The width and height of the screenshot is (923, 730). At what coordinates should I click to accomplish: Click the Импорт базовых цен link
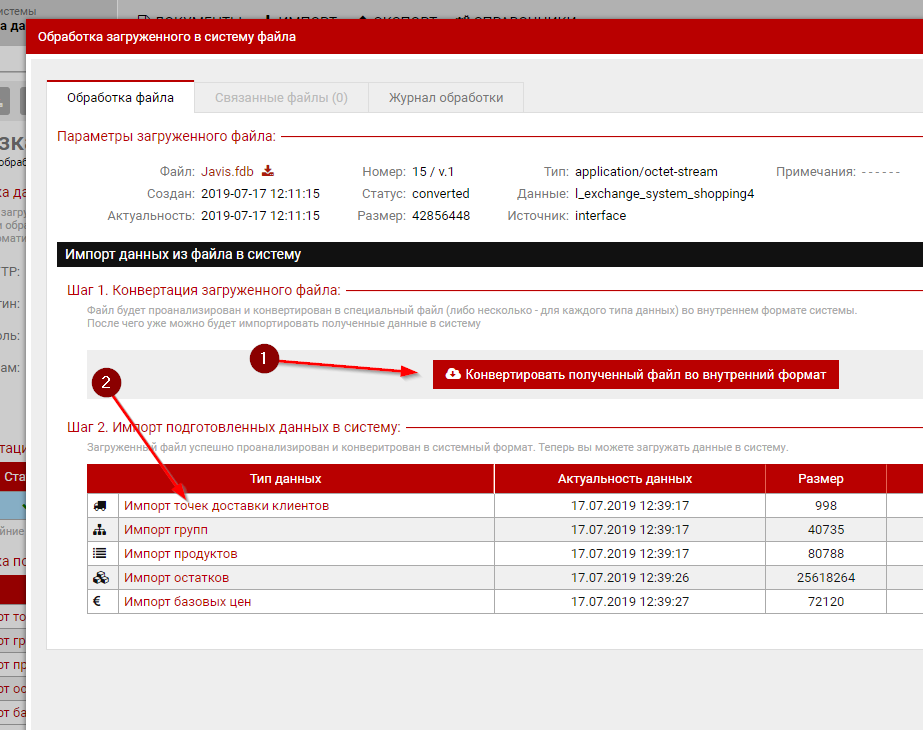(x=187, y=602)
